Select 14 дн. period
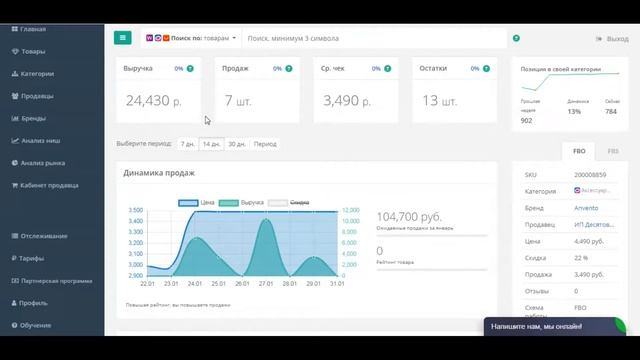Viewport: 640px width, 360px height. [211, 144]
